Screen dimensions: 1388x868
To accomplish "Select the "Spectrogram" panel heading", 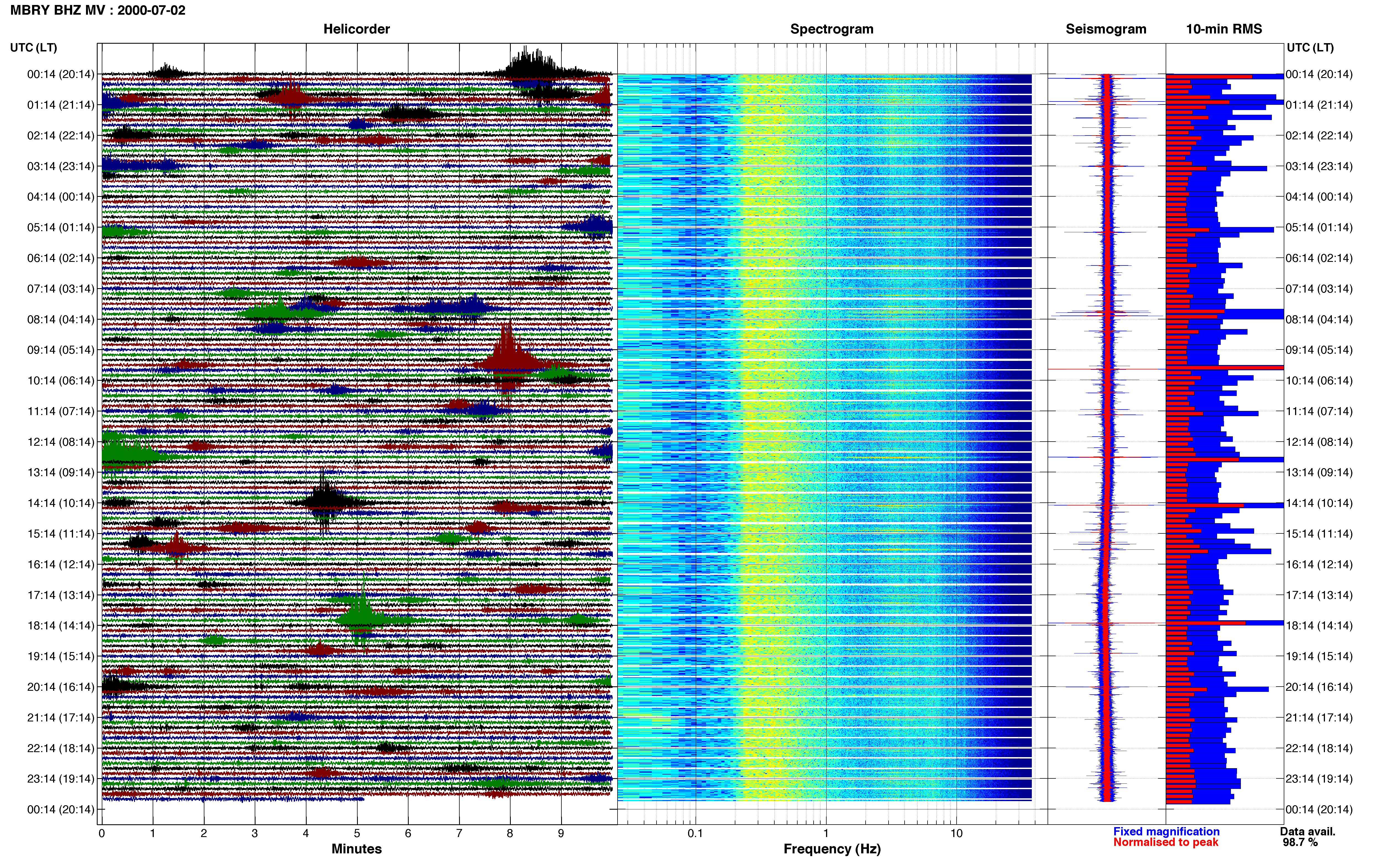I will pos(832,29).
